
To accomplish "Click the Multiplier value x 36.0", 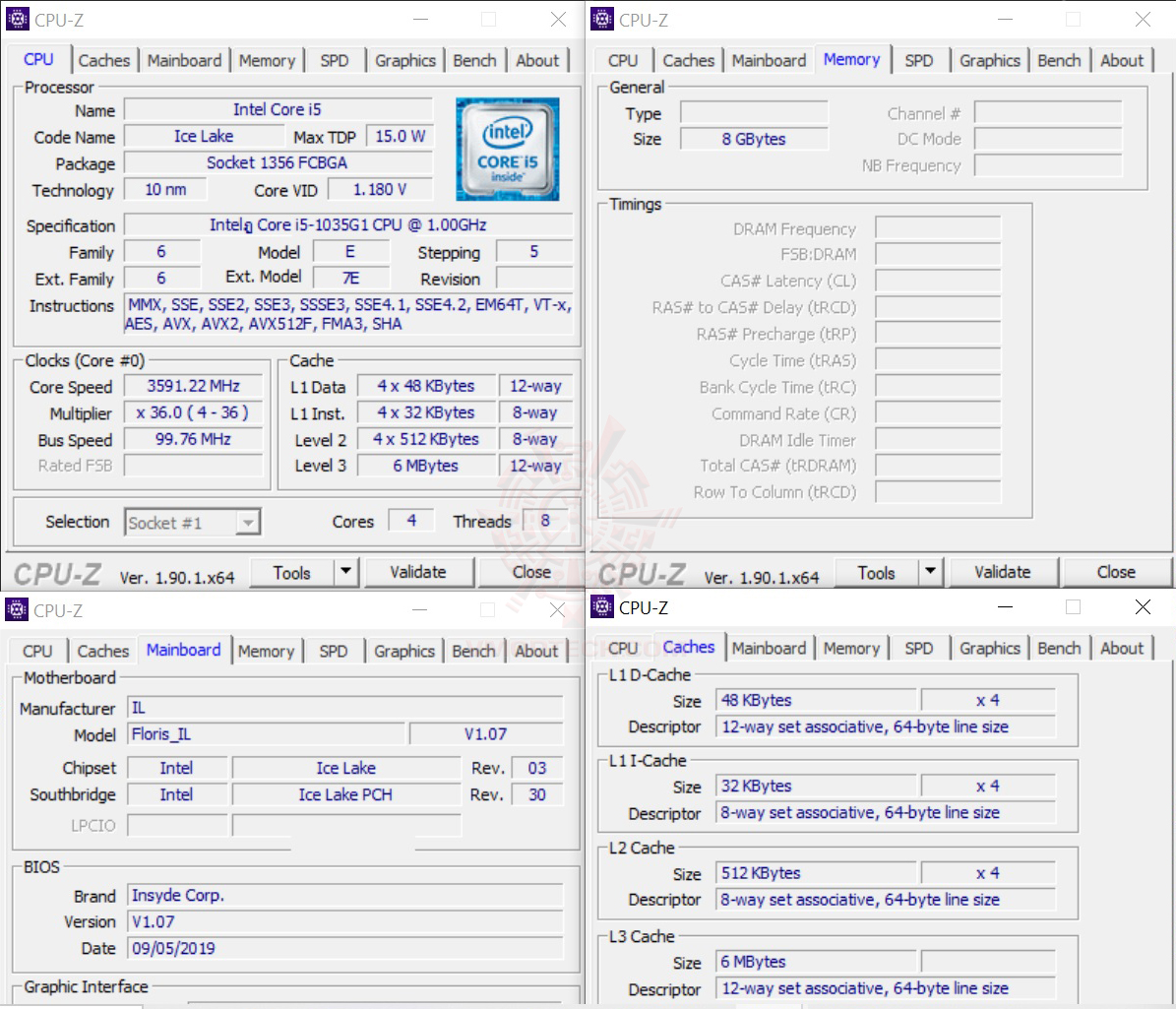I will click(x=194, y=412).
